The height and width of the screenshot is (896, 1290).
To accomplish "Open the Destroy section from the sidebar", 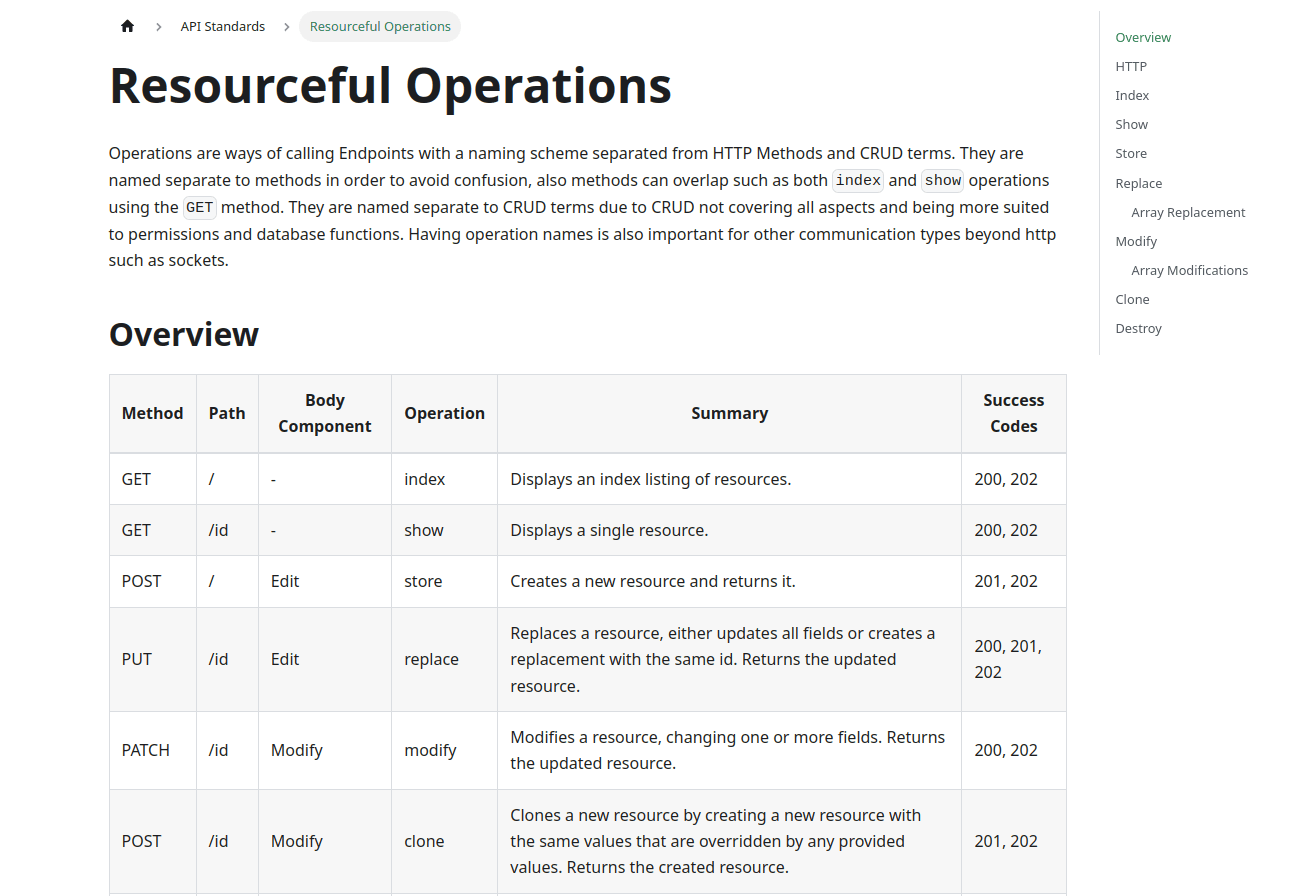I will coord(1138,328).
